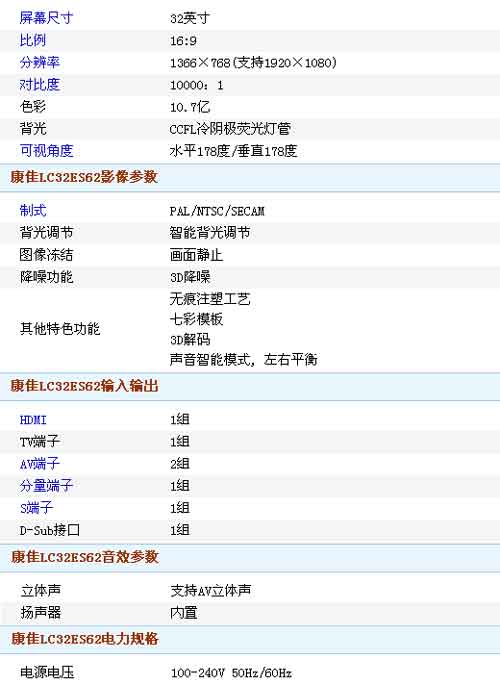Viewport: 500px width, 685px height.
Task: Click the 3D解码 text
Action: click(x=190, y=339)
